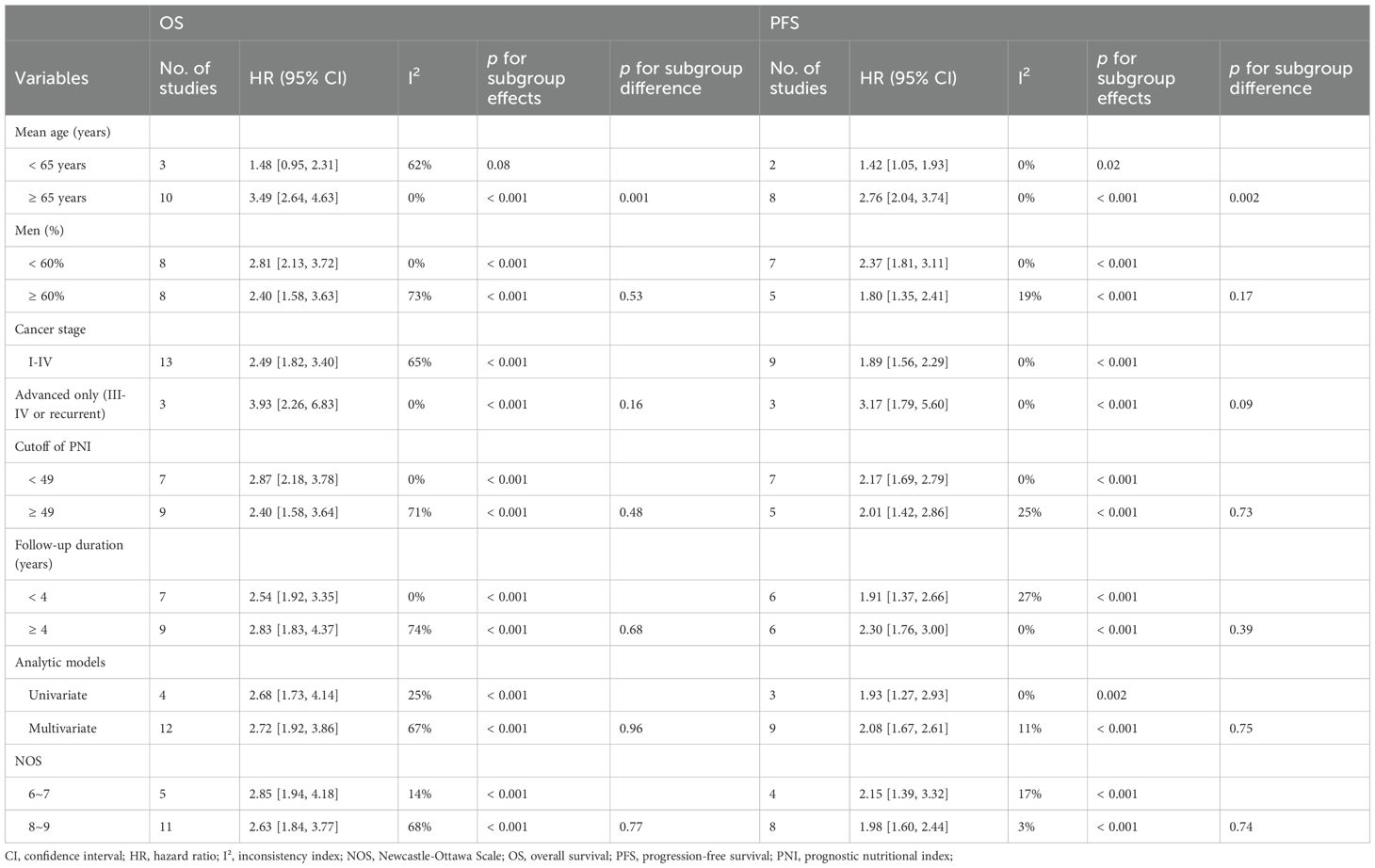Select the Variables header cell

[52, 78]
